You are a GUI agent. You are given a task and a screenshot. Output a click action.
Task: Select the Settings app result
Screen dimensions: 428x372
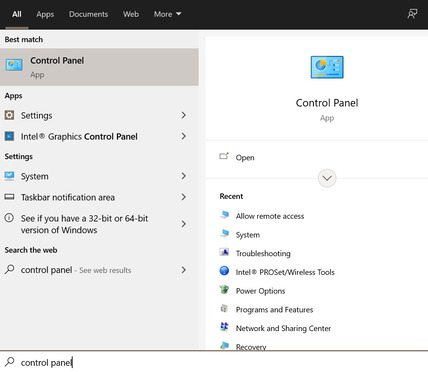pos(99,115)
